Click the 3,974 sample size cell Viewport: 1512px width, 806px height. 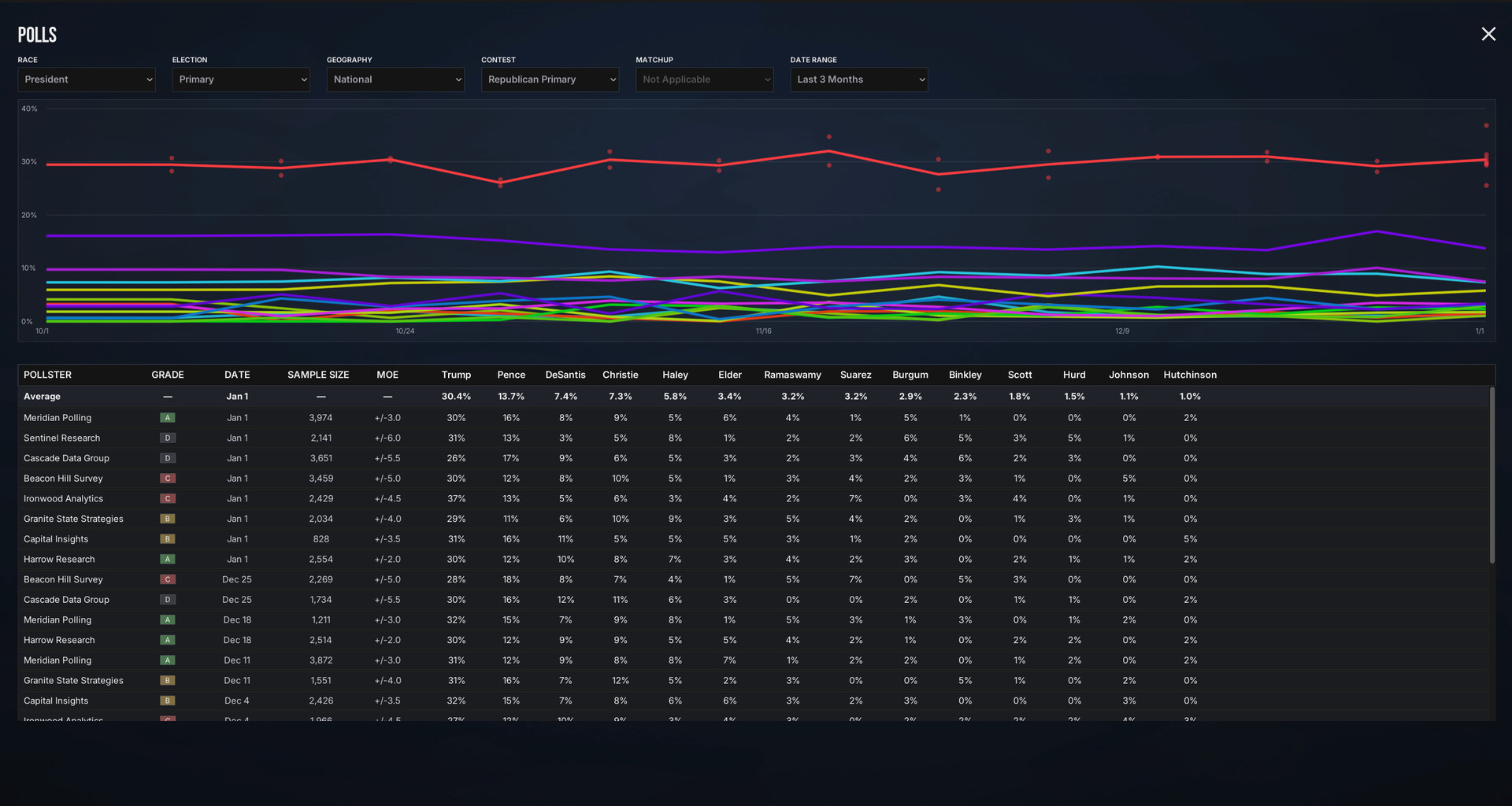pyautogui.click(x=321, y=418)
